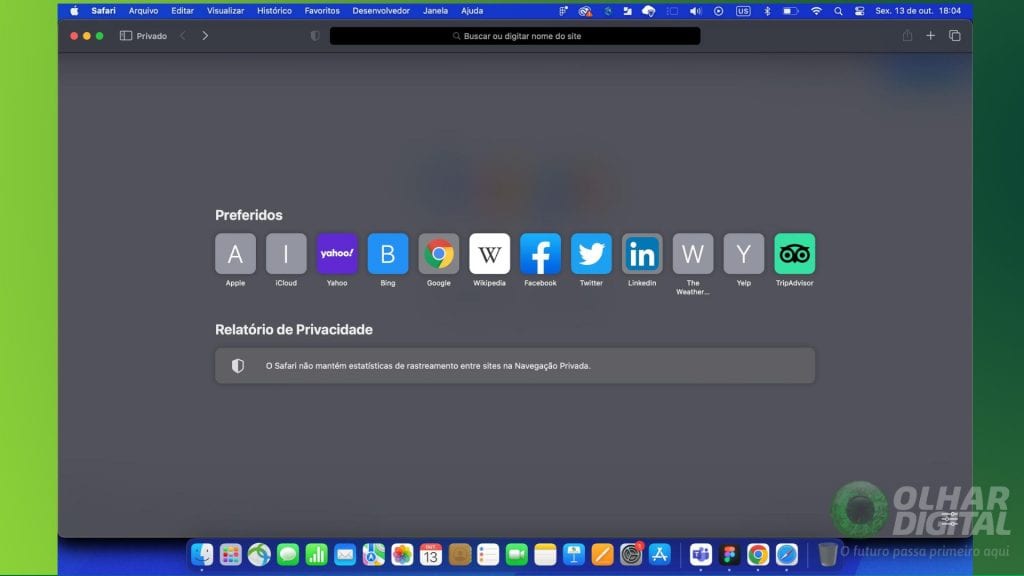Viewport: 1024px width, 576px height.
Task: Open the Apple favorite tile
Action: (x=235, y=253)
